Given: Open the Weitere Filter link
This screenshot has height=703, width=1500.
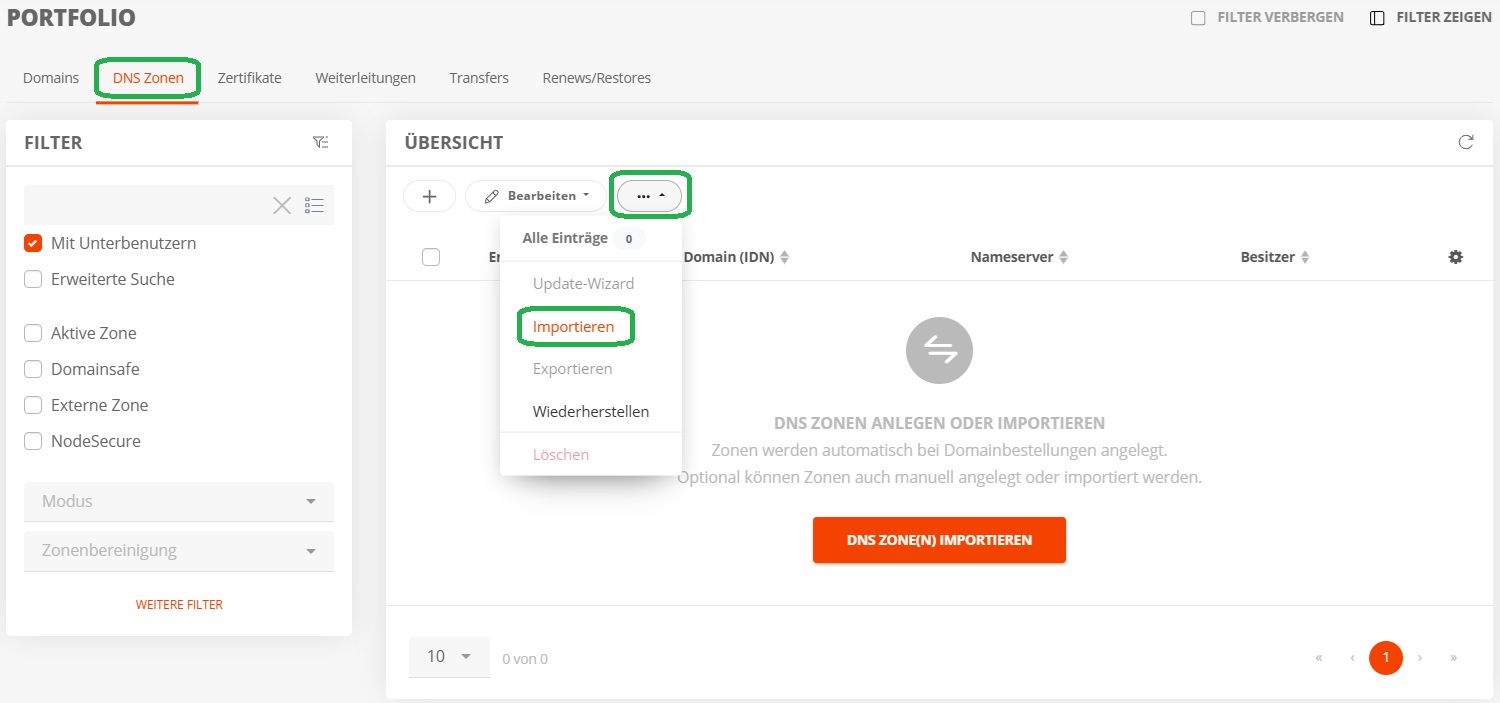Looking at the screenshot, I should coord(179,605).
